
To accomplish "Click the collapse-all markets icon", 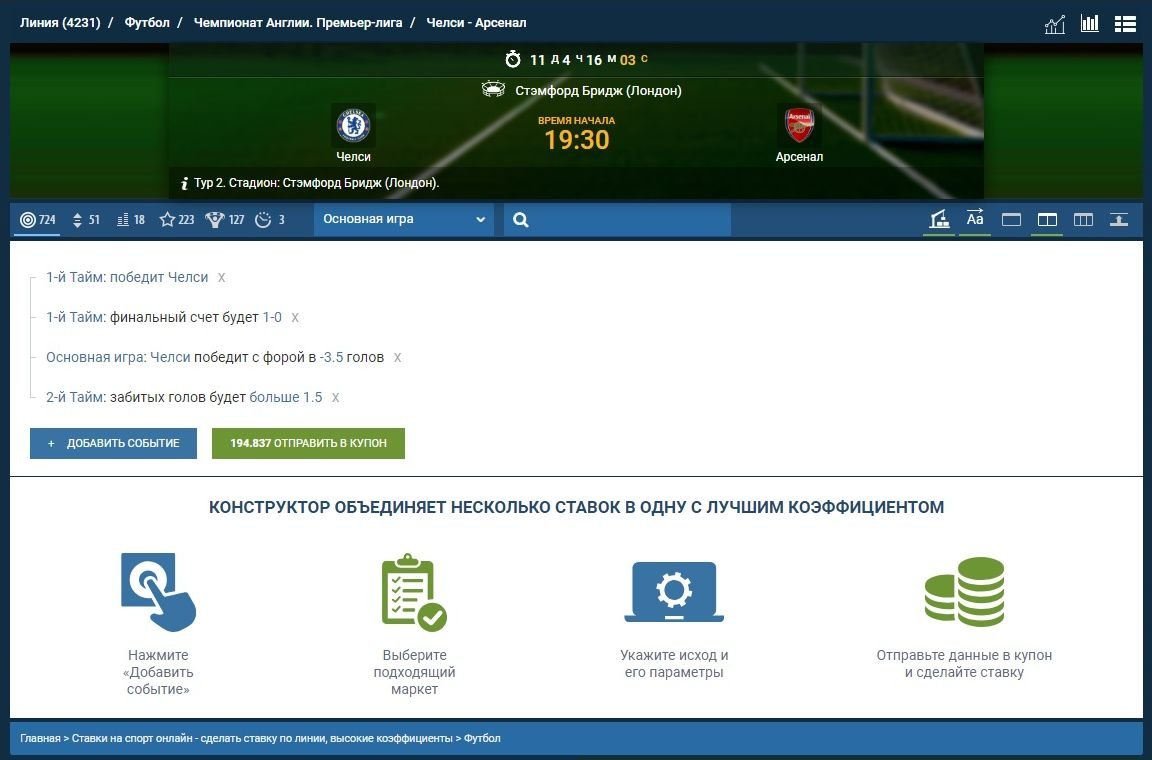I will (1119, 220).
